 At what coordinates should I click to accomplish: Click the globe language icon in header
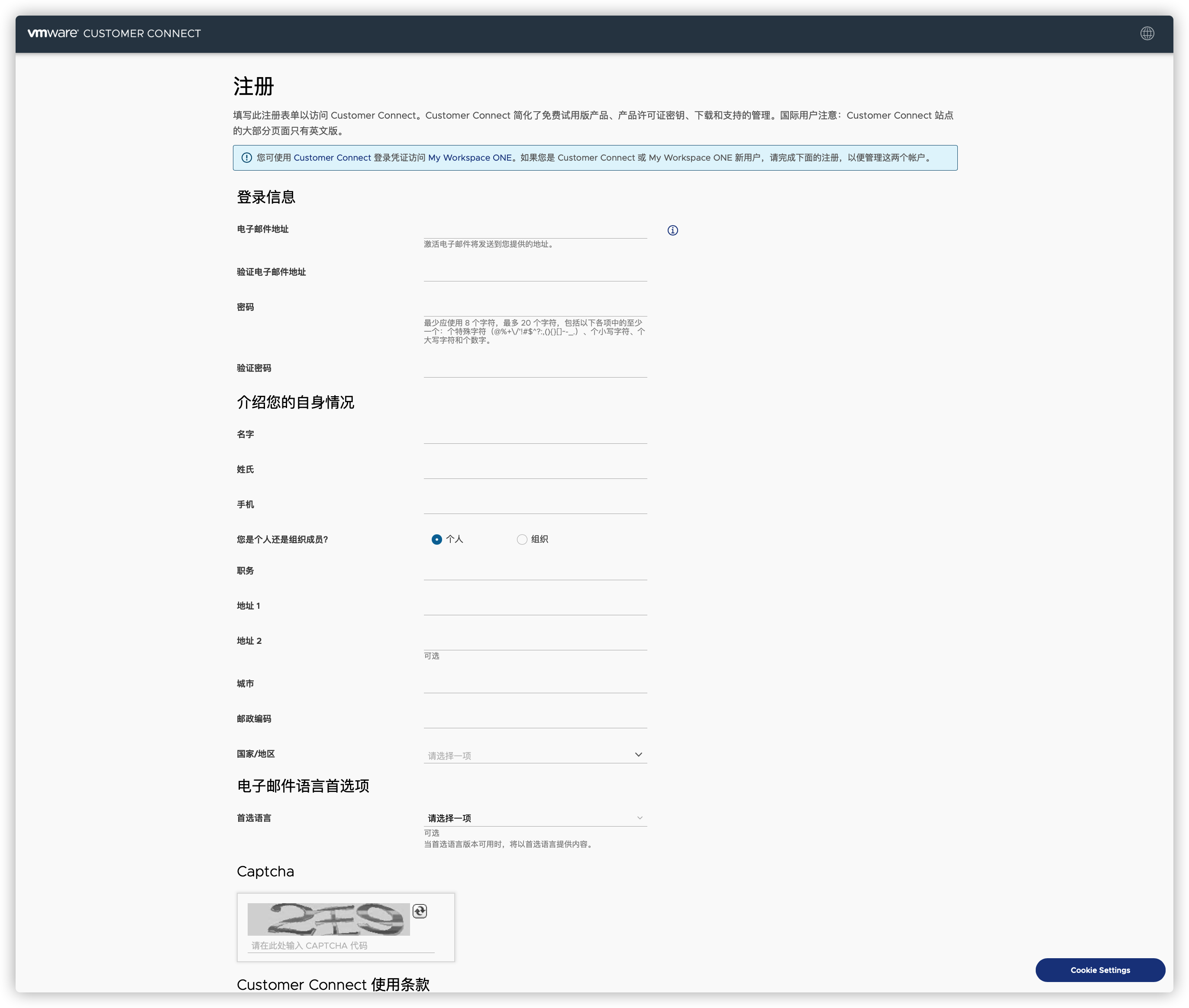click(1147, 33)
